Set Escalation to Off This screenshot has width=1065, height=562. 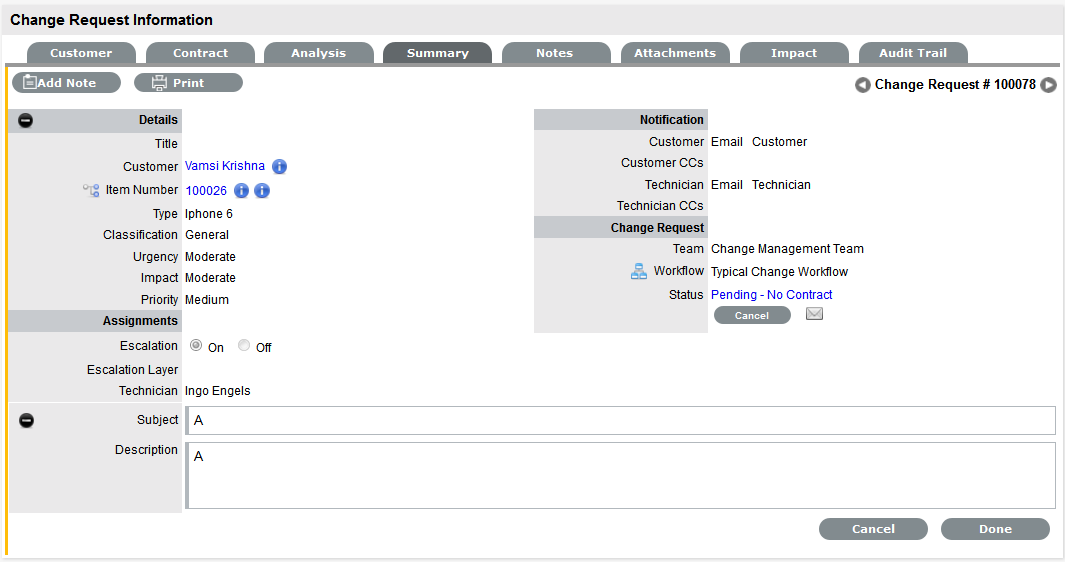[x=244, y=346]
